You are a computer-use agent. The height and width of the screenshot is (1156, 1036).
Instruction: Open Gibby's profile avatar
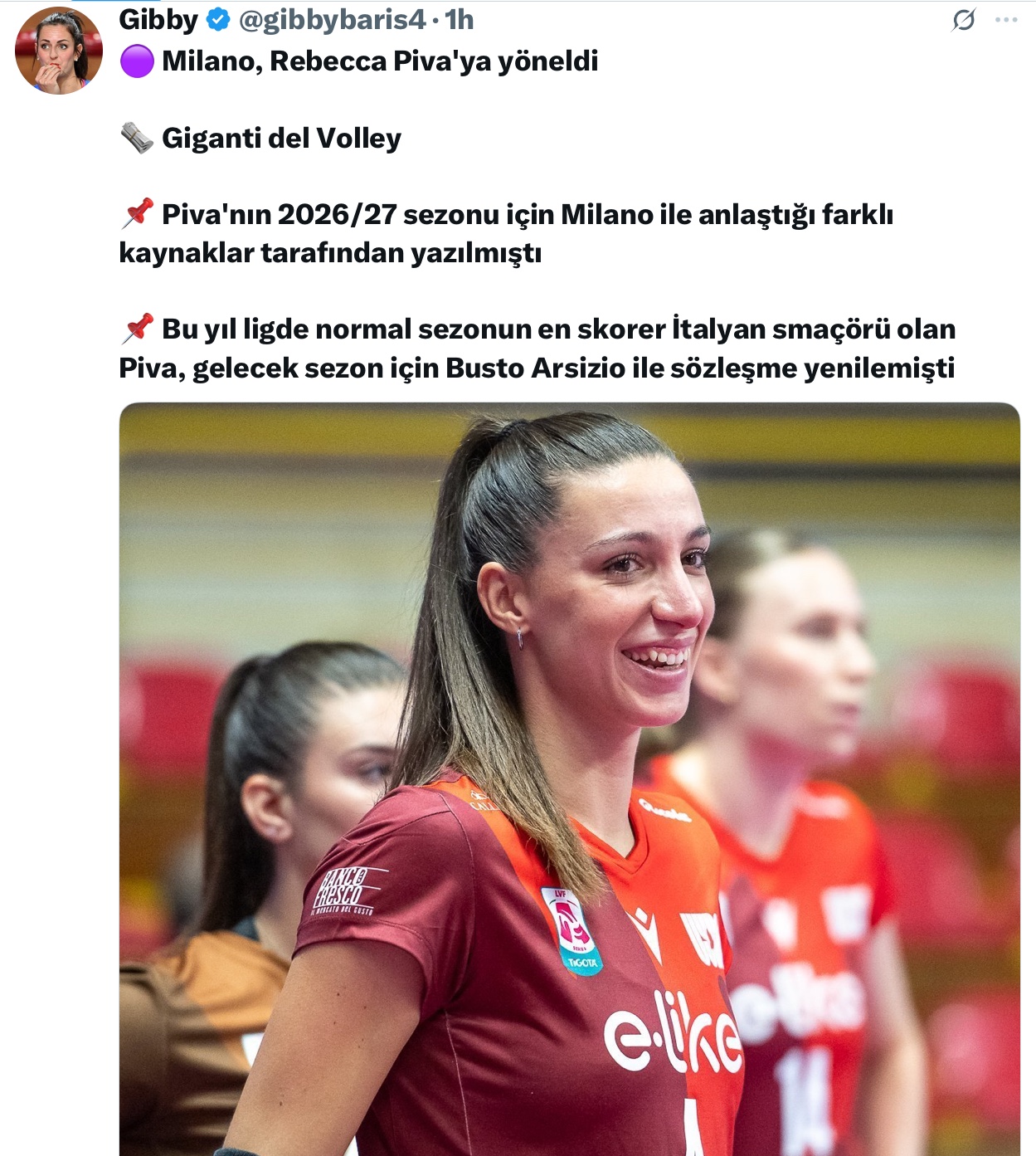point(58,51)
